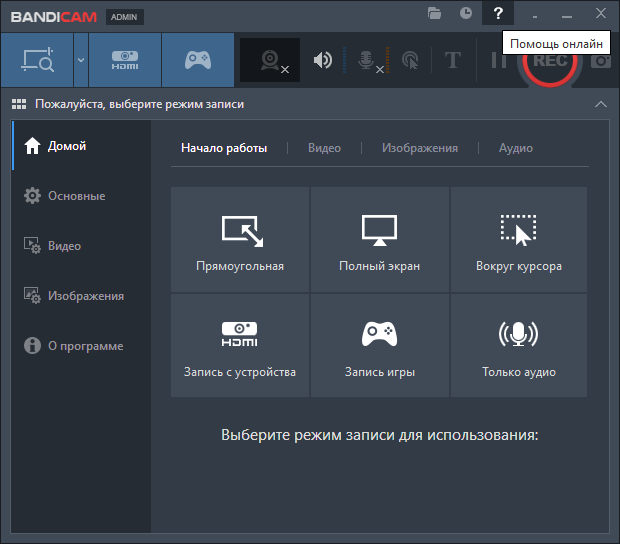This screenshot has height=544, width=620.
Task: Switch to the Аудио tab
Action: [516, 148]
